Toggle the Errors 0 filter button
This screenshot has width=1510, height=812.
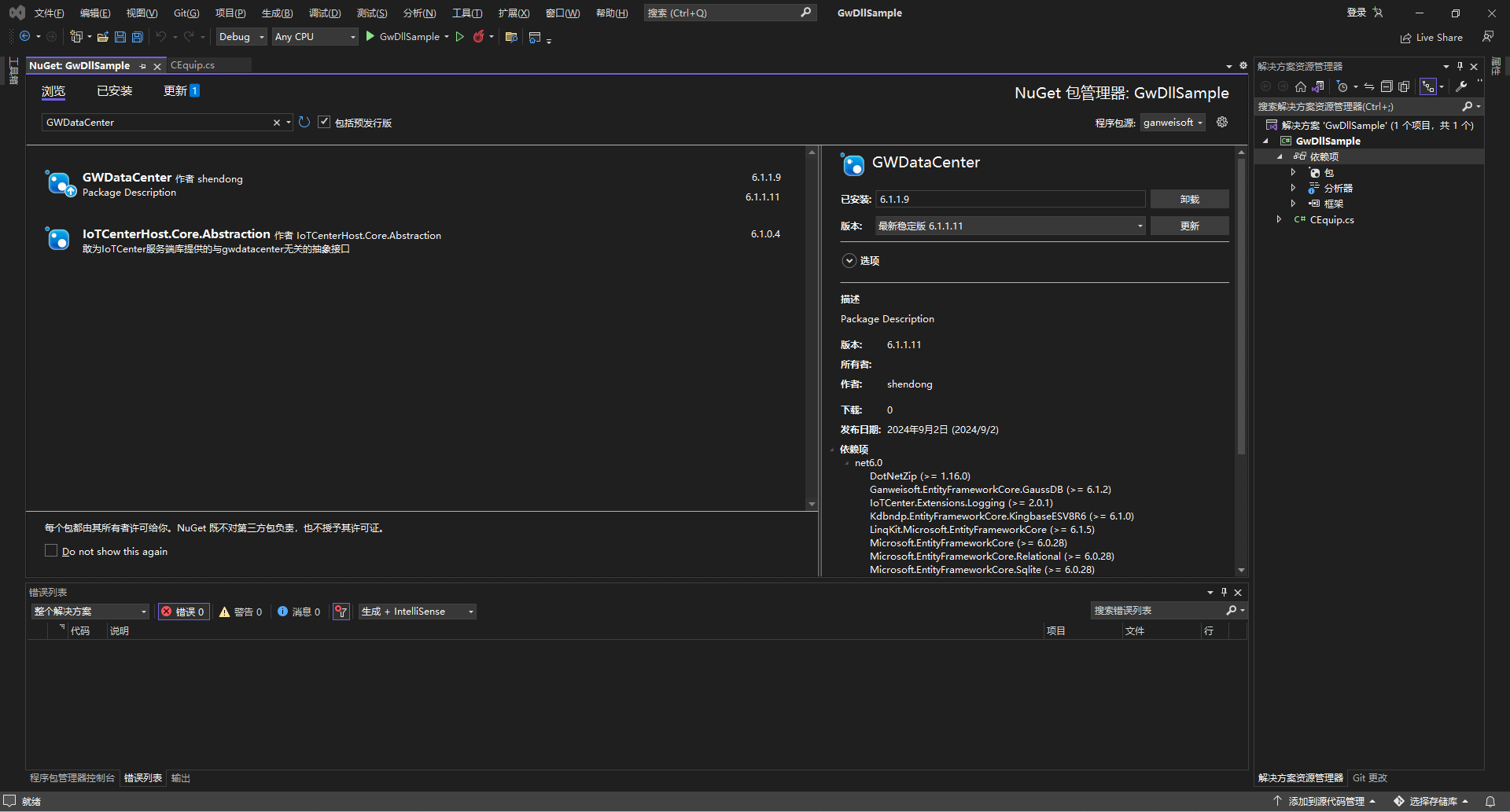[184, 612]
